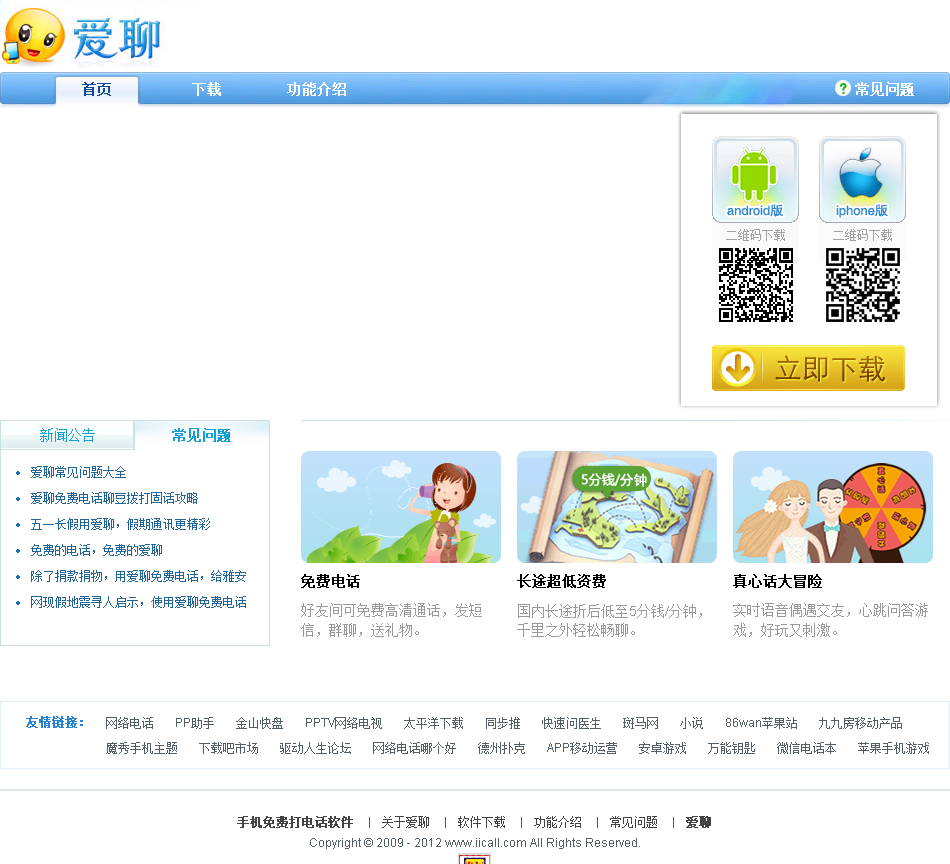Click the 长途超低资费 map illustration
The width and height of the screenshot is (950, 864).
pyautogui.click(x=617, y=507)
